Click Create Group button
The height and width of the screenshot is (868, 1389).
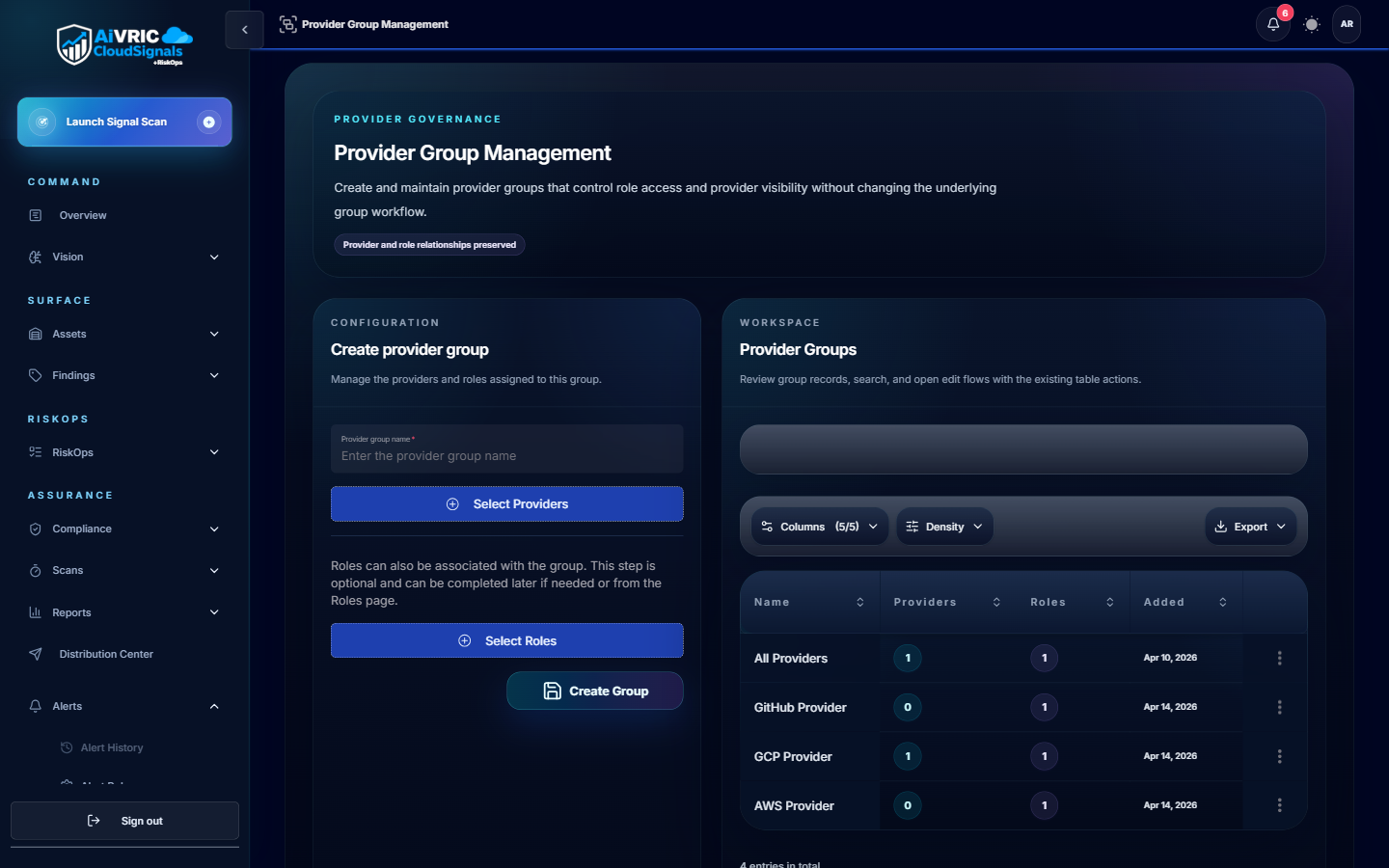pos(595,691)
